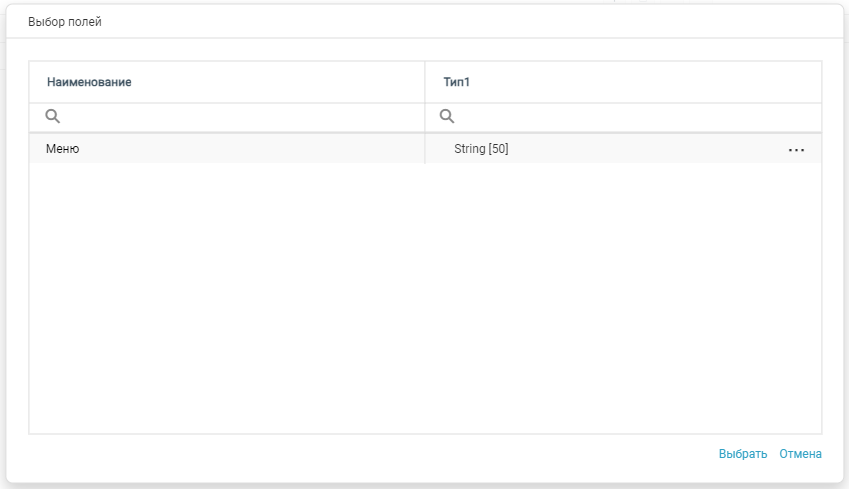Viewport: 849px width, 489px height.
Task: Click the word Меню in the table
Action: 62,149
